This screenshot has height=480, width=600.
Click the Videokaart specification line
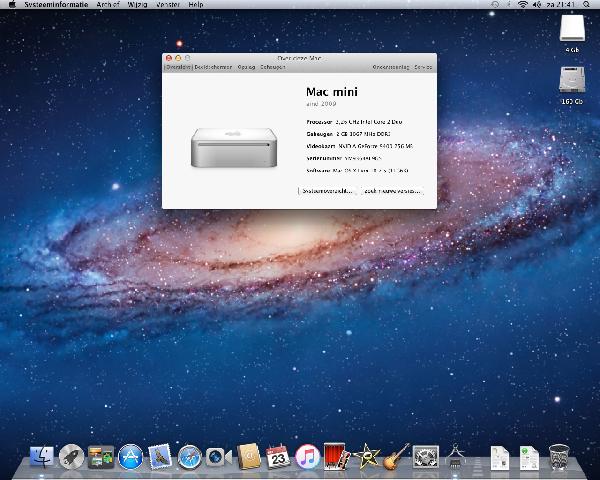click(360, 146)
